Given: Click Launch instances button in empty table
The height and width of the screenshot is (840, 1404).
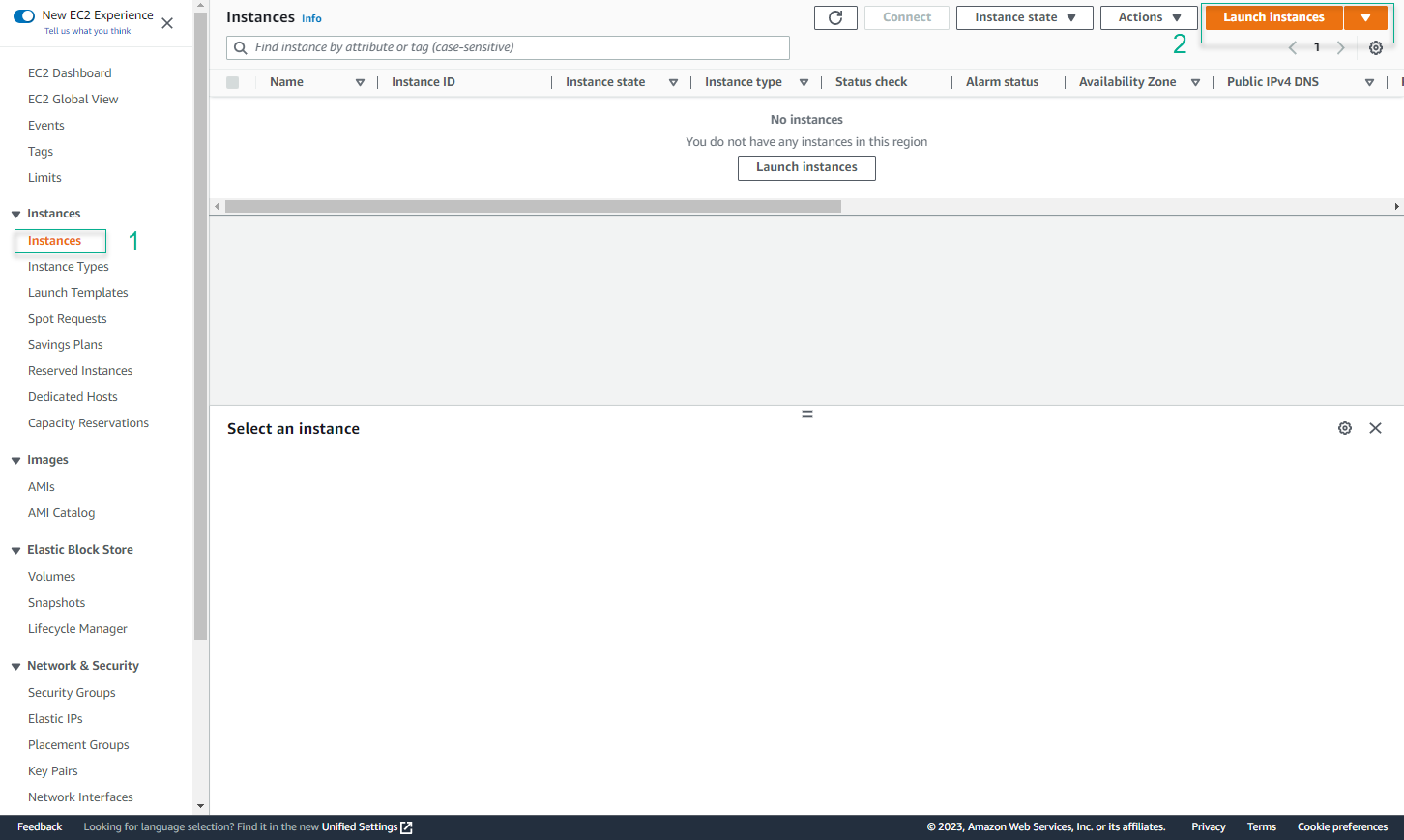Looking at the screenshot, I should click(806, 168).
